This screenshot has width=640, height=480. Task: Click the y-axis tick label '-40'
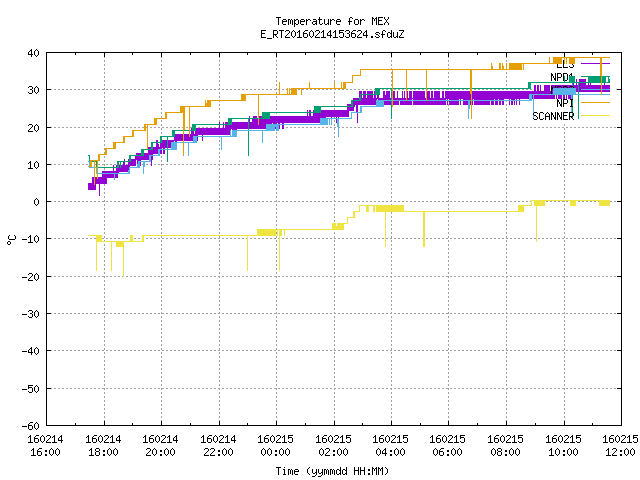coord(31,351)
